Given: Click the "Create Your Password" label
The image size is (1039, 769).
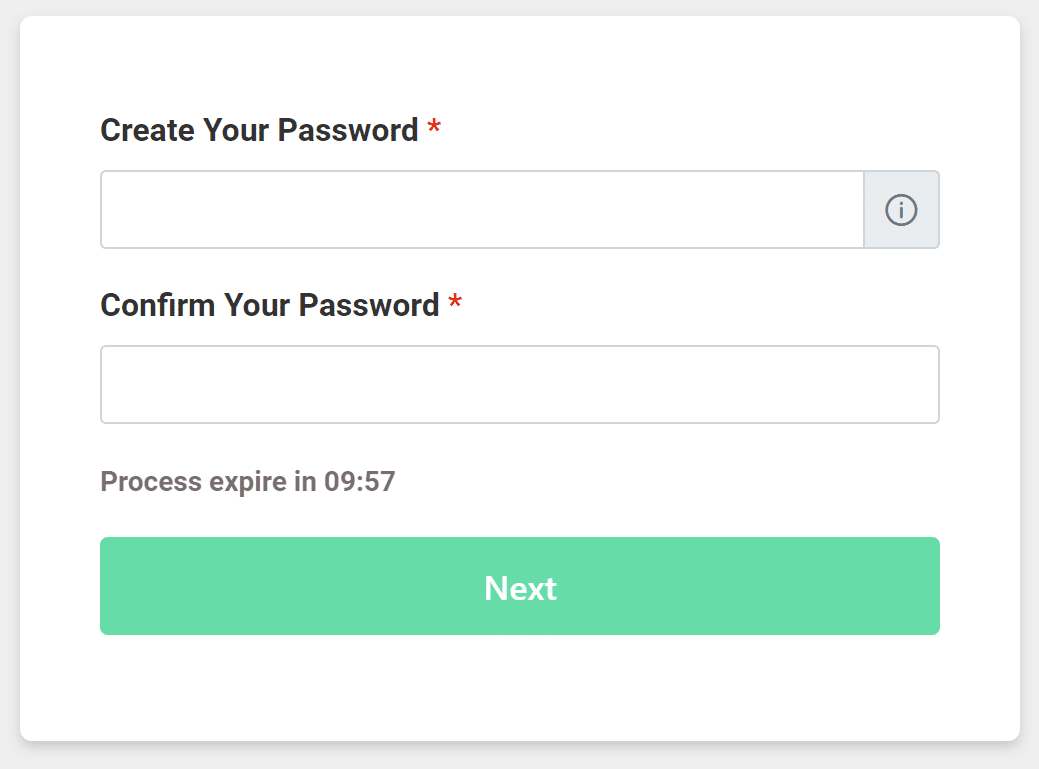Looking at the screenshot, I should pyautogui.click(x=259, y=130).
